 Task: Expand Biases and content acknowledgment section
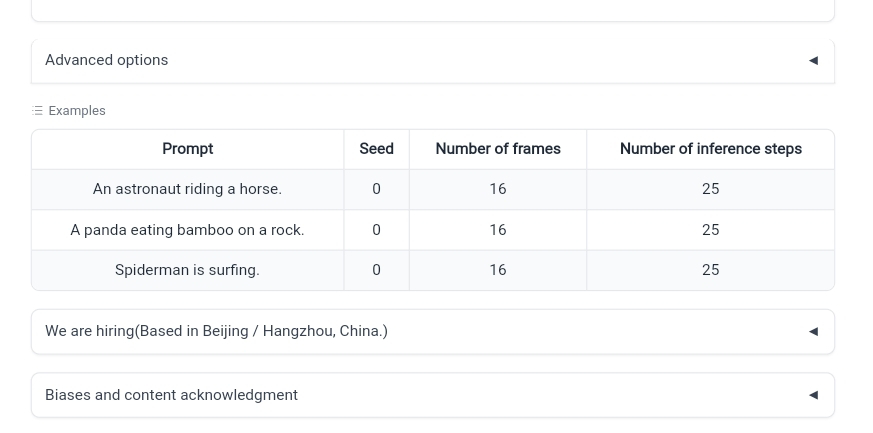coord(433,395)
